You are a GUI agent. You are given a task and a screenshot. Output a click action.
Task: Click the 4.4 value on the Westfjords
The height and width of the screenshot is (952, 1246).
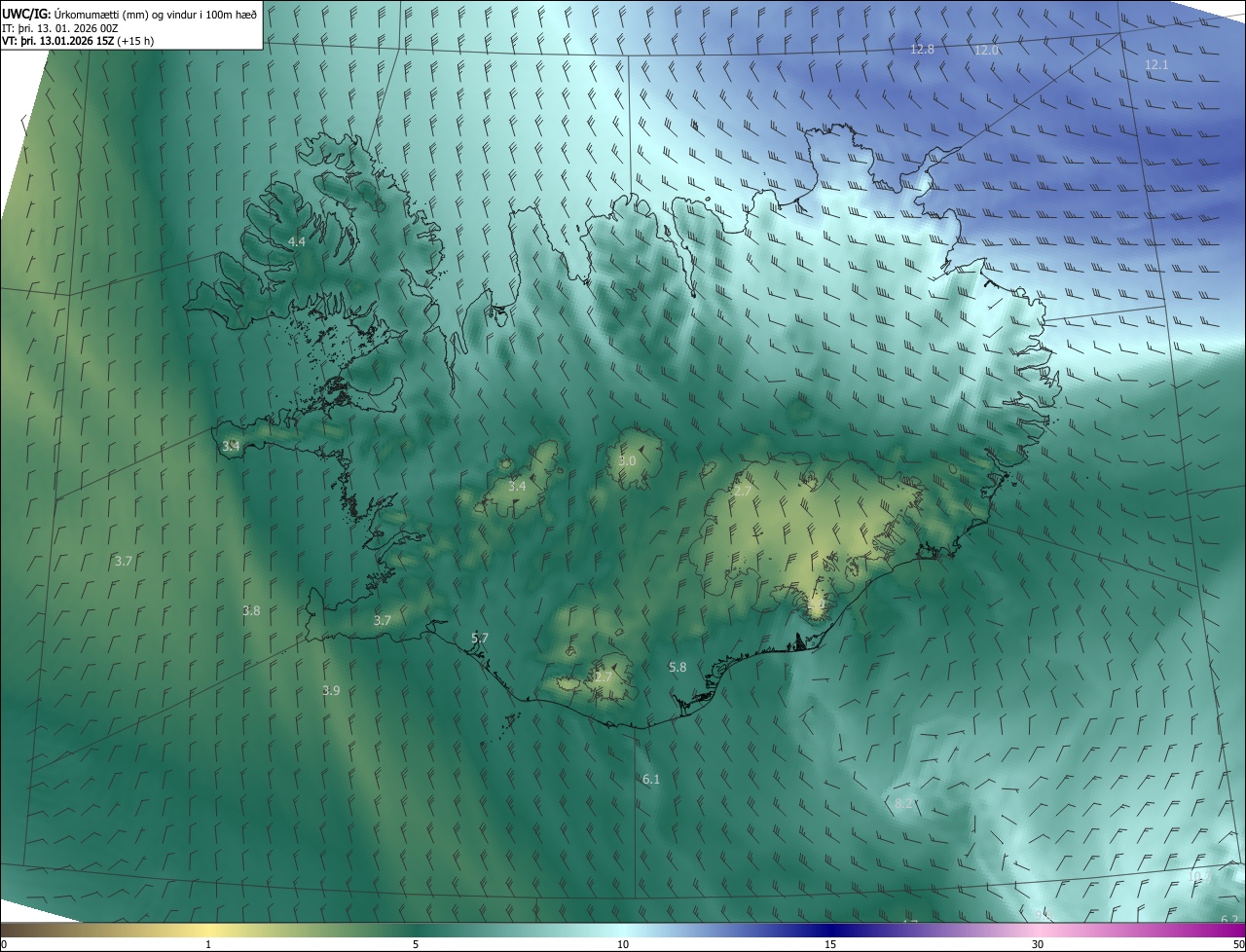[296, 241]
